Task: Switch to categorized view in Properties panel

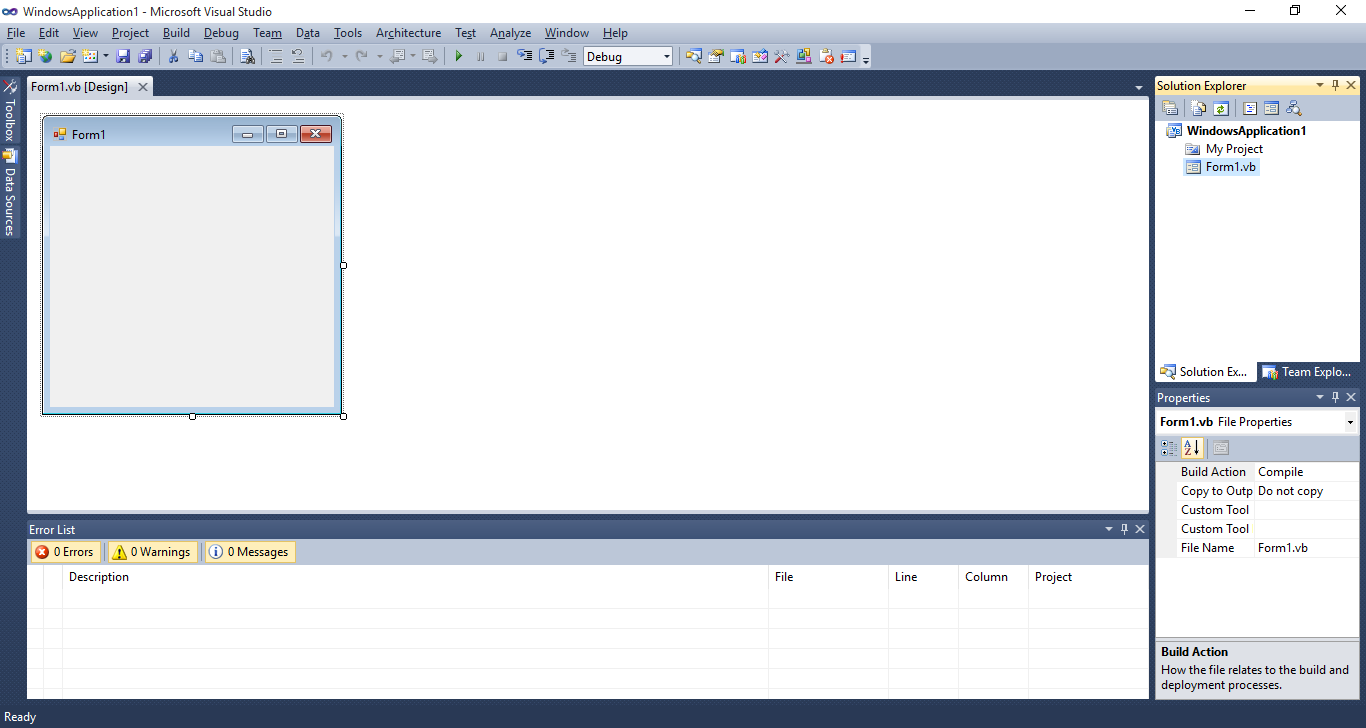Action: (1168, 447)
